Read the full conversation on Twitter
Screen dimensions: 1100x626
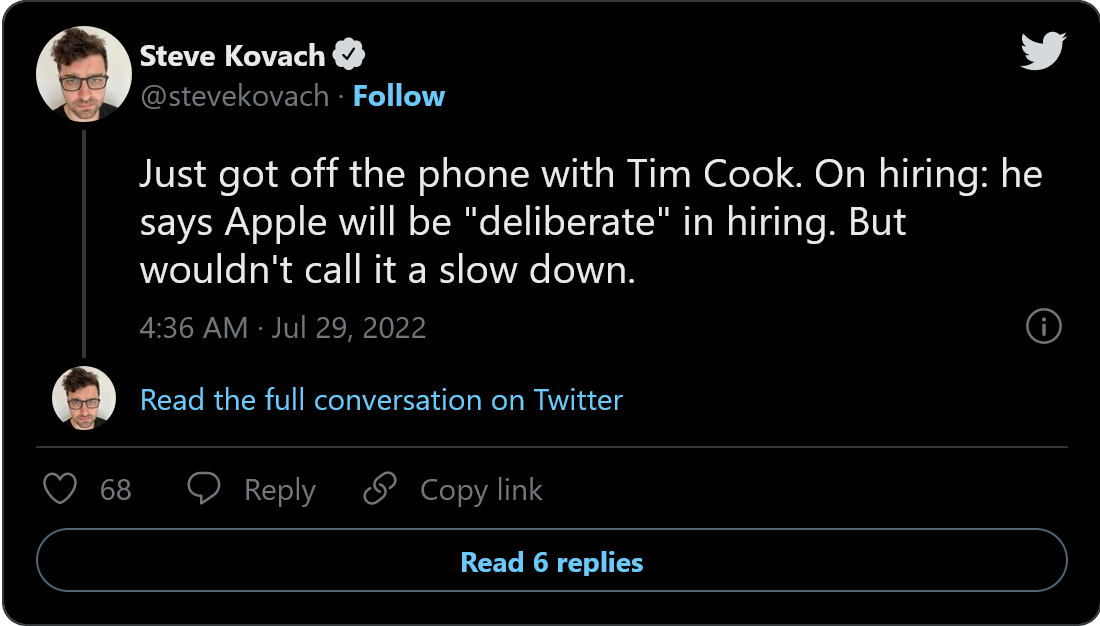pos(381,400)
